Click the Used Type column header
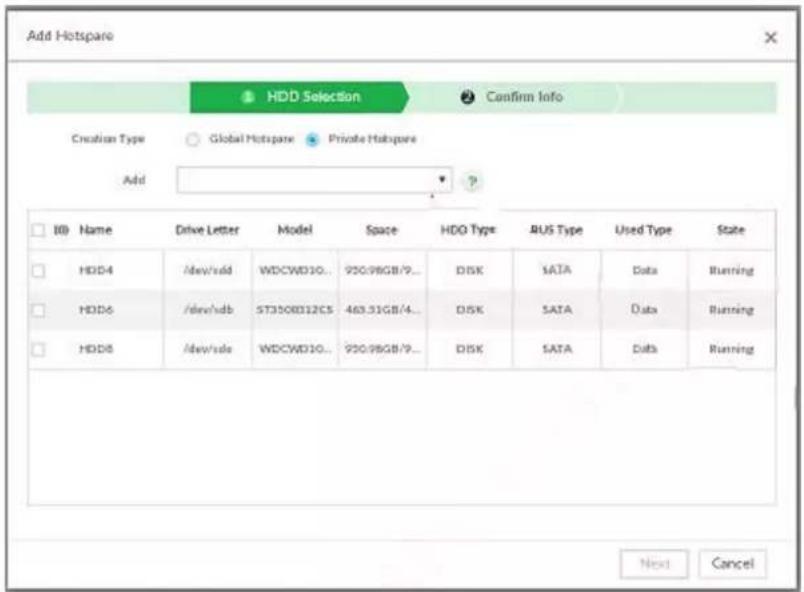The image size is (804, 592). click(x=644, y=230)
